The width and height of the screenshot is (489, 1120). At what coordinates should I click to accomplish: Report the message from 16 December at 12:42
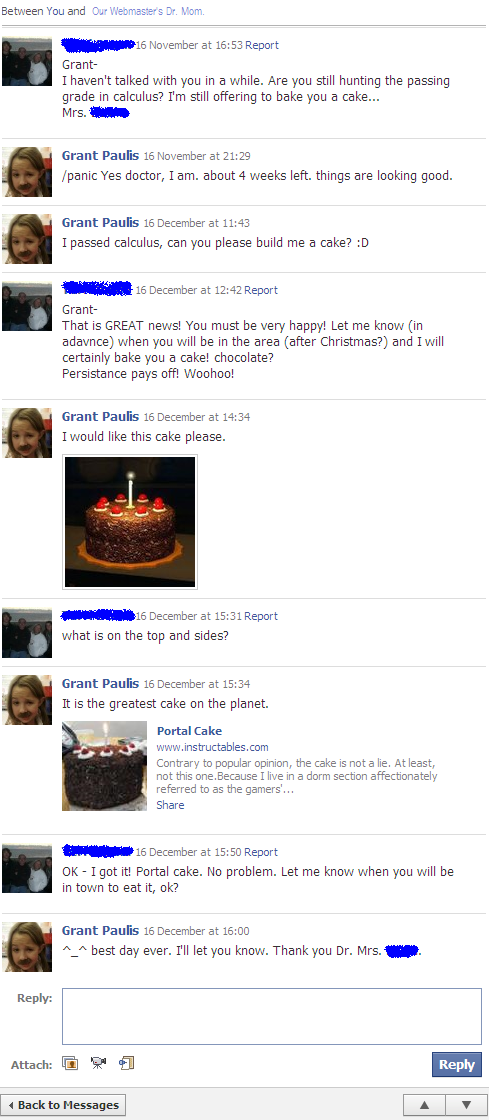coord(261,290)
